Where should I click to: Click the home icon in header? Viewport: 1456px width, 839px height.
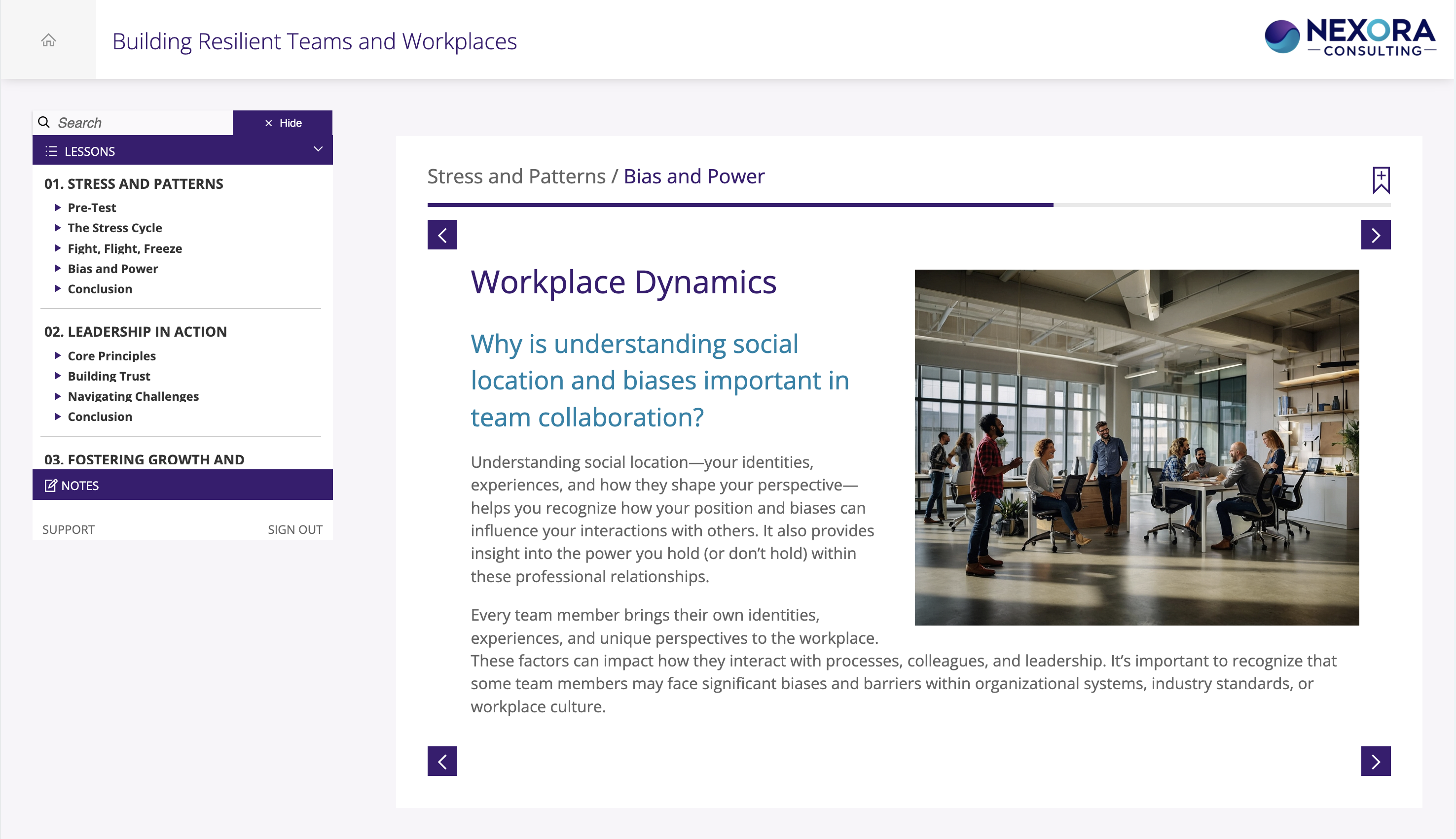point(48,40)
